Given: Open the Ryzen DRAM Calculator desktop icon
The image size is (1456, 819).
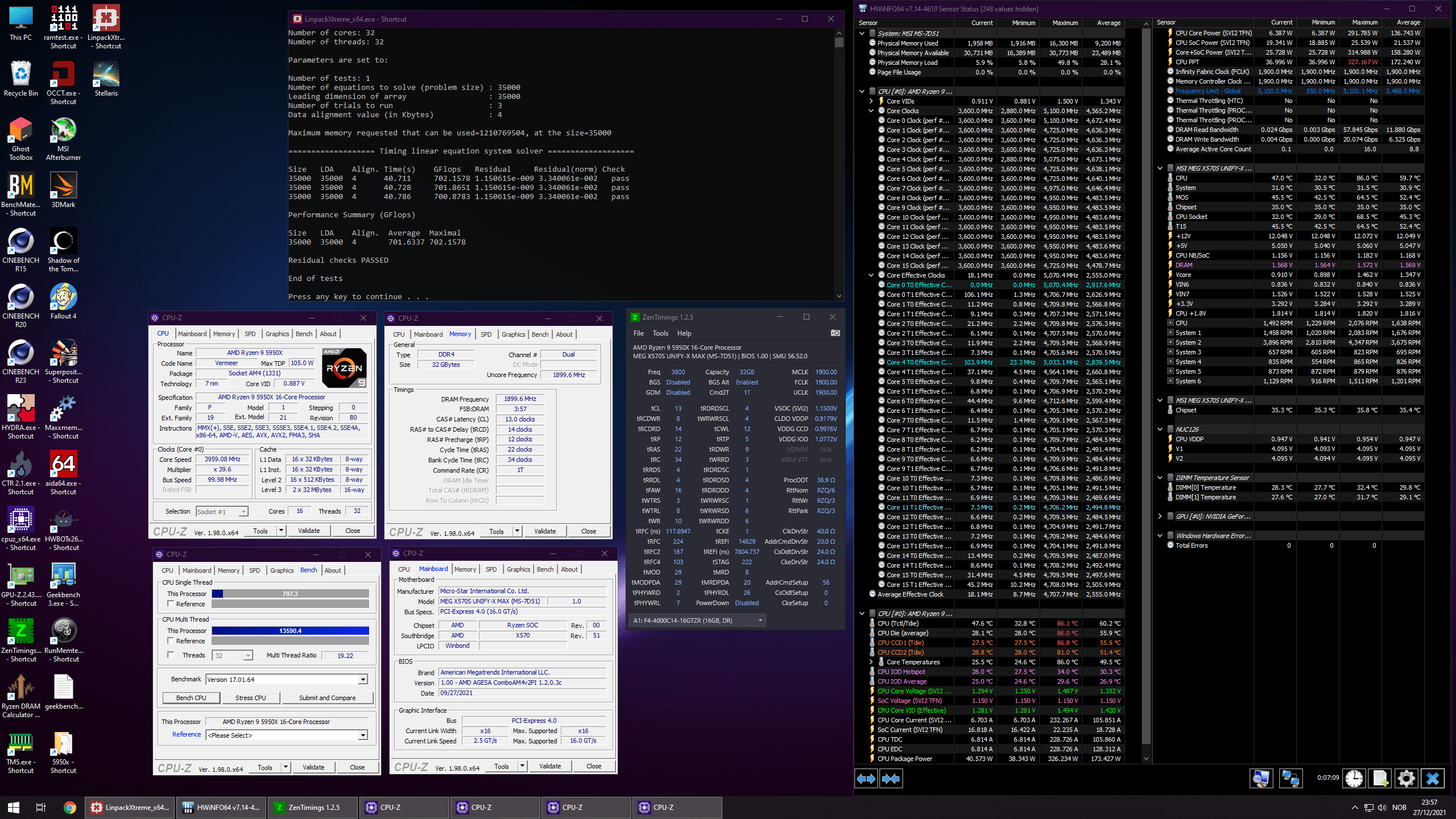Looking at the screenshot, I should [21, 696].
